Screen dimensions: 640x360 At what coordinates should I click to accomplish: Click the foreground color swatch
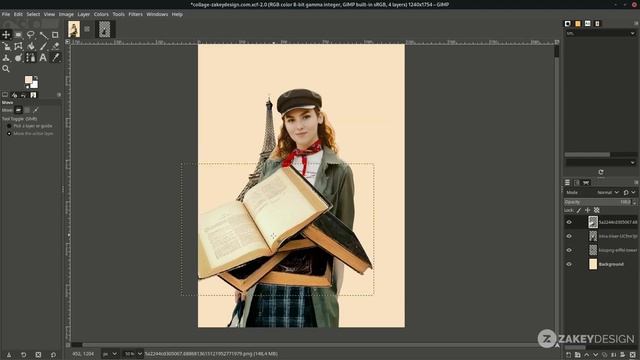coord(28,80)
